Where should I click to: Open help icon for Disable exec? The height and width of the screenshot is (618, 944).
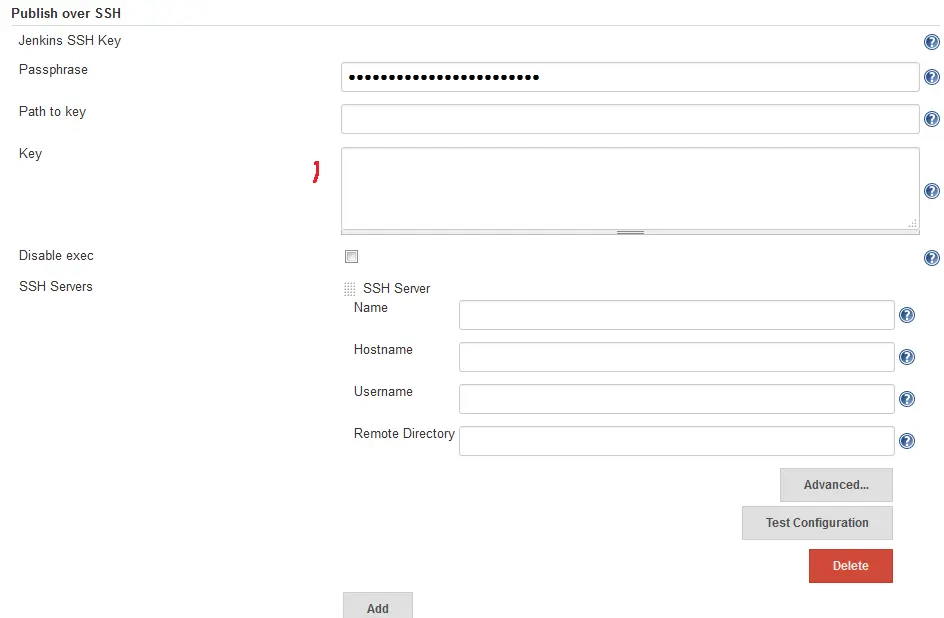[x=931, y=258]
